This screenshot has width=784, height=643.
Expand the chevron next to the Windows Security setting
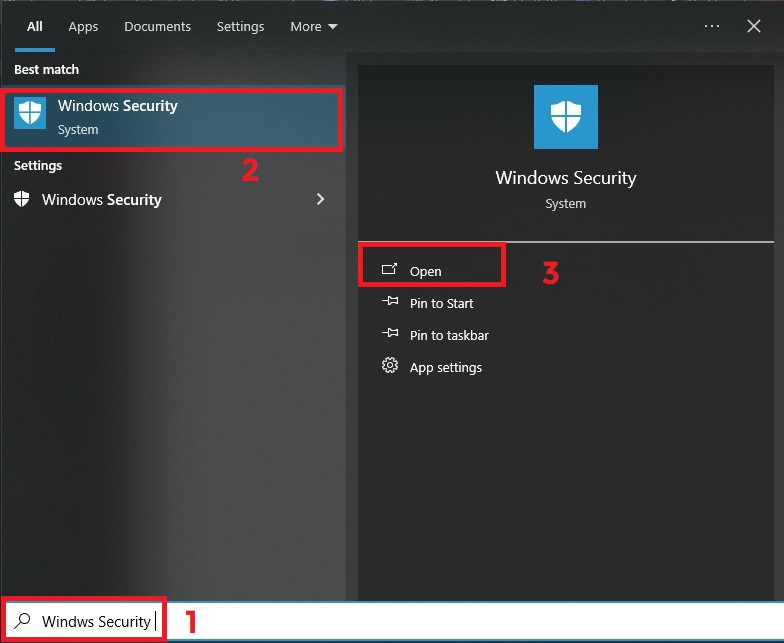(320, 199)
